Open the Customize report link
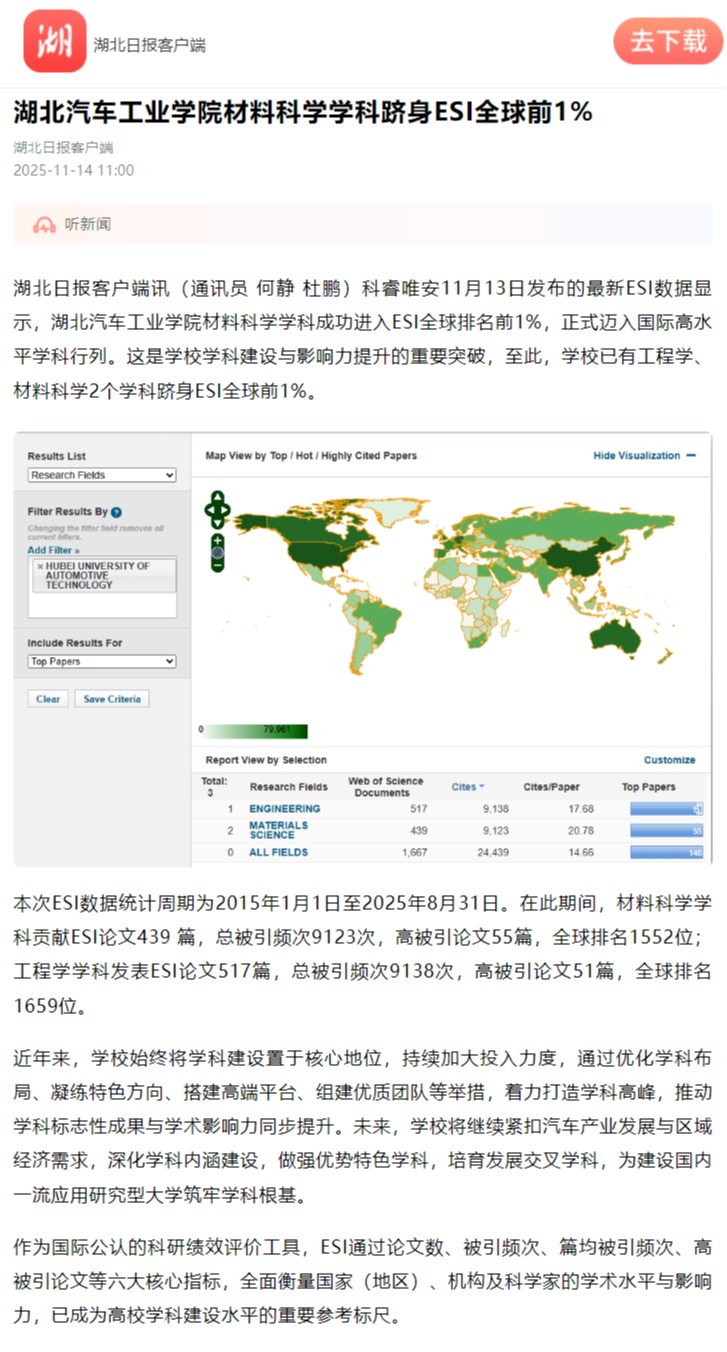 669,760
